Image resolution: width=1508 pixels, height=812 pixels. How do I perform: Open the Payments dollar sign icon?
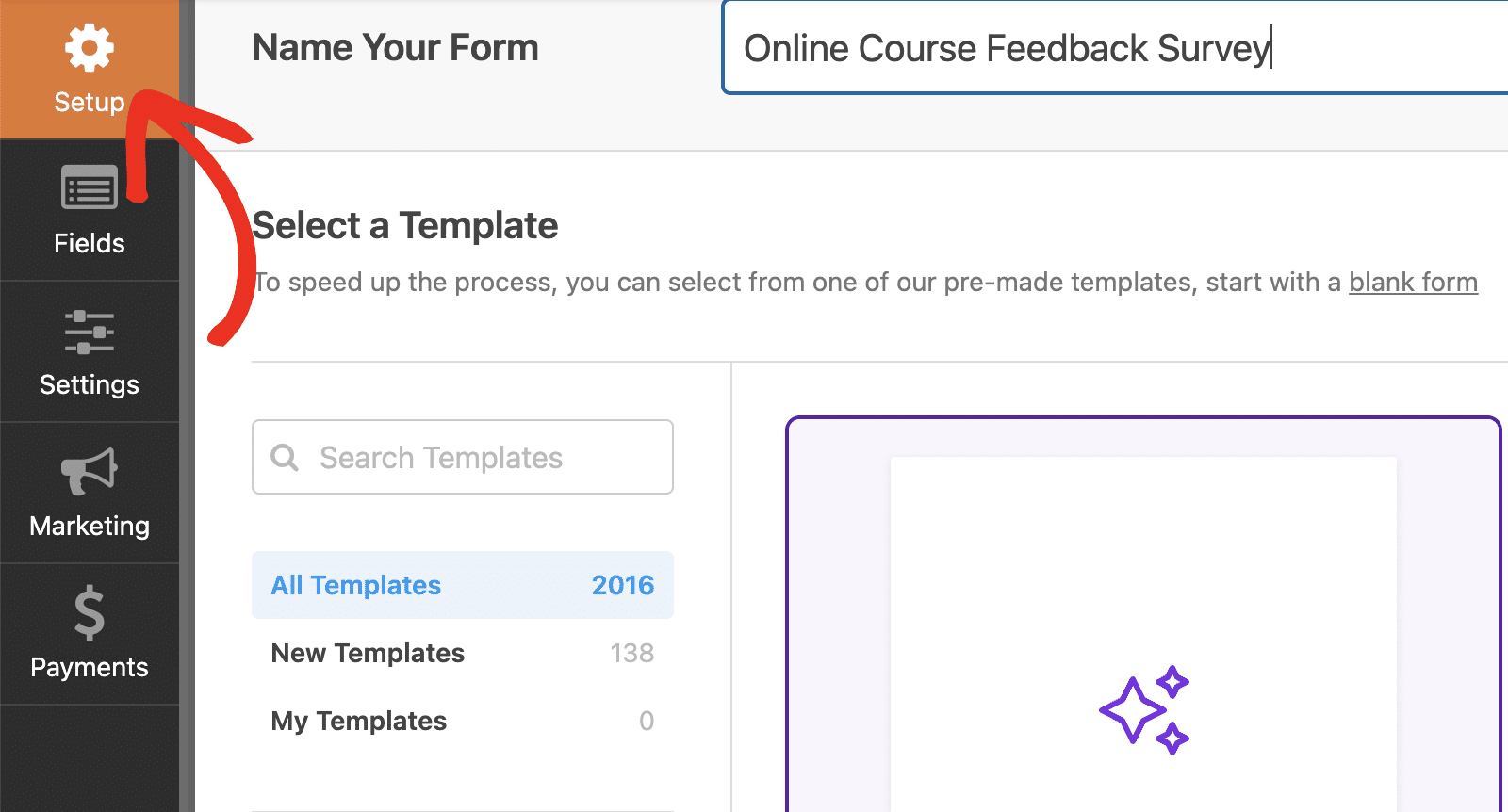point(90,612)
